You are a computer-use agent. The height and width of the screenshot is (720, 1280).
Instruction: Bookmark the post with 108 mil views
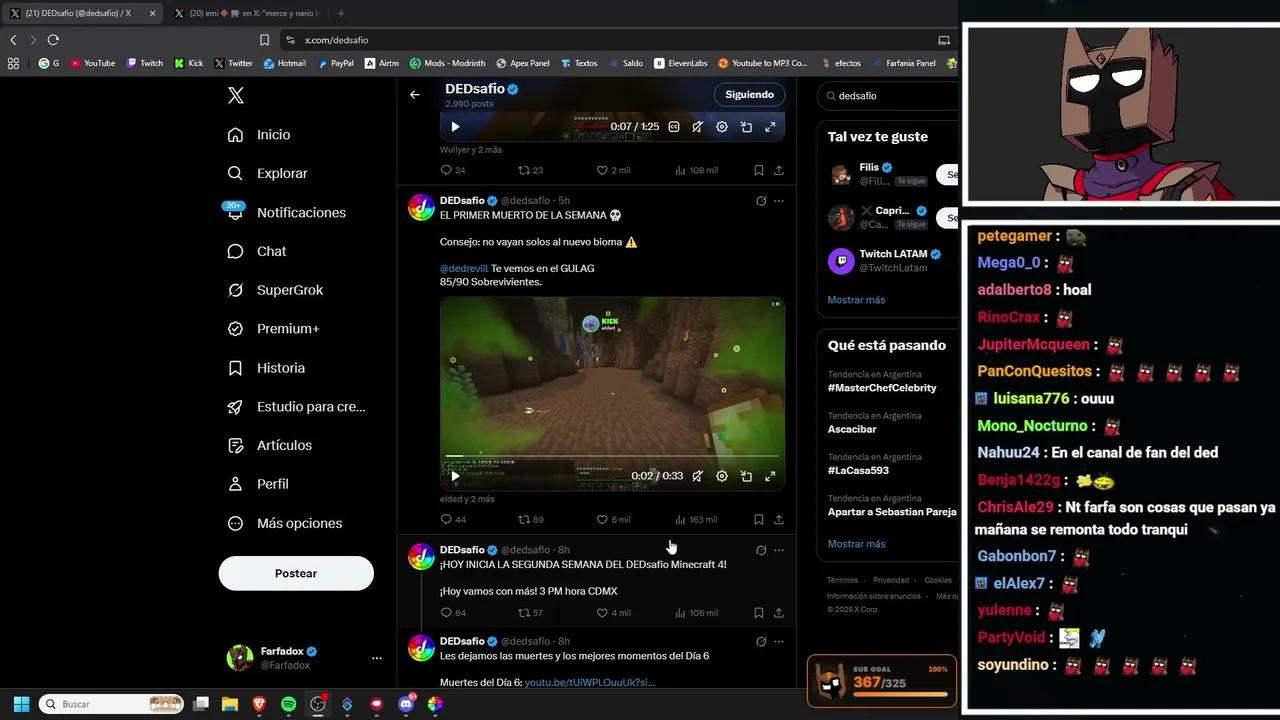[x=759, y=170]
